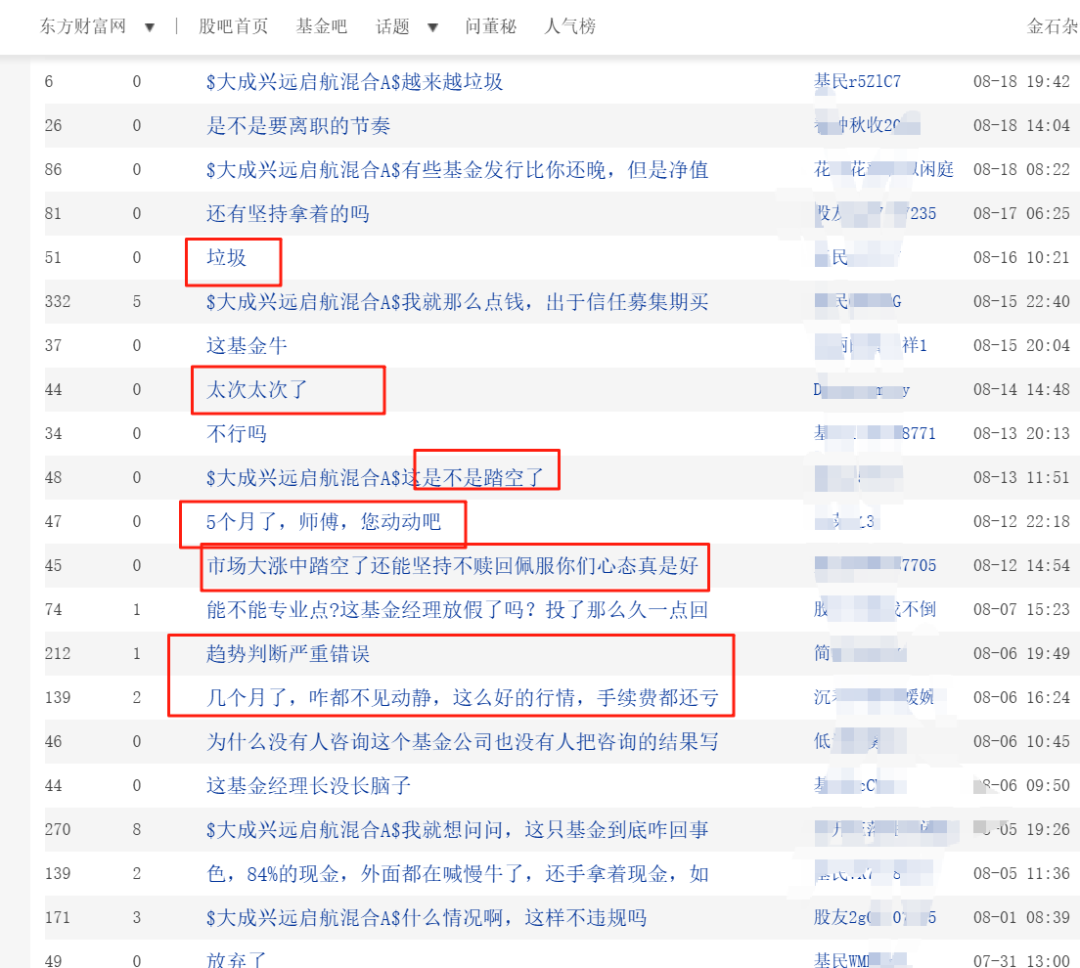1080x968 pixels.
Task: Open author profile 基民r5Z1C7
Action: point(858,81)
